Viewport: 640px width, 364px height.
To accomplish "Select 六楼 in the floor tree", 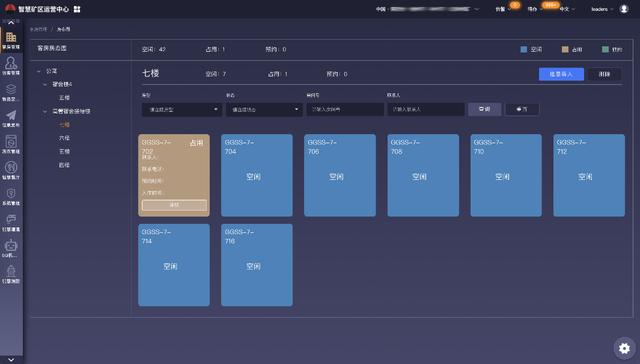I will 64,138.
